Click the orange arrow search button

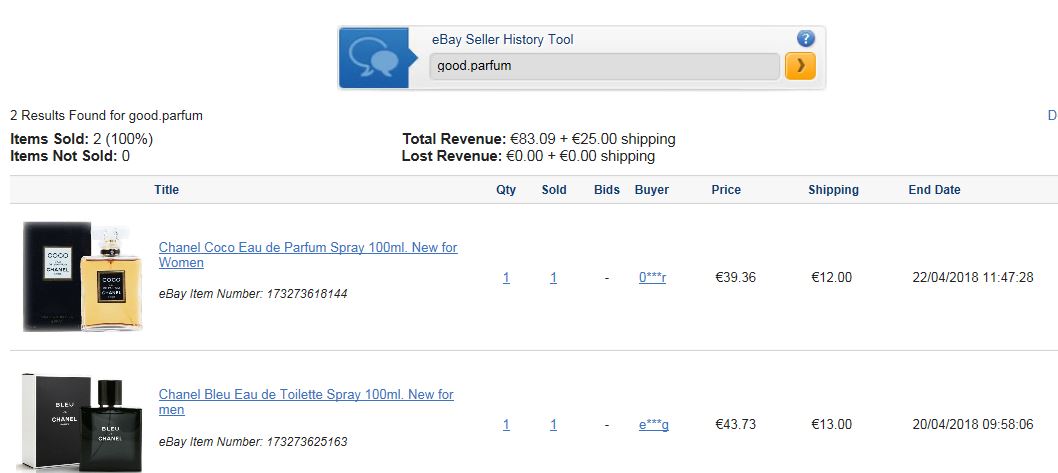(800, 66)
